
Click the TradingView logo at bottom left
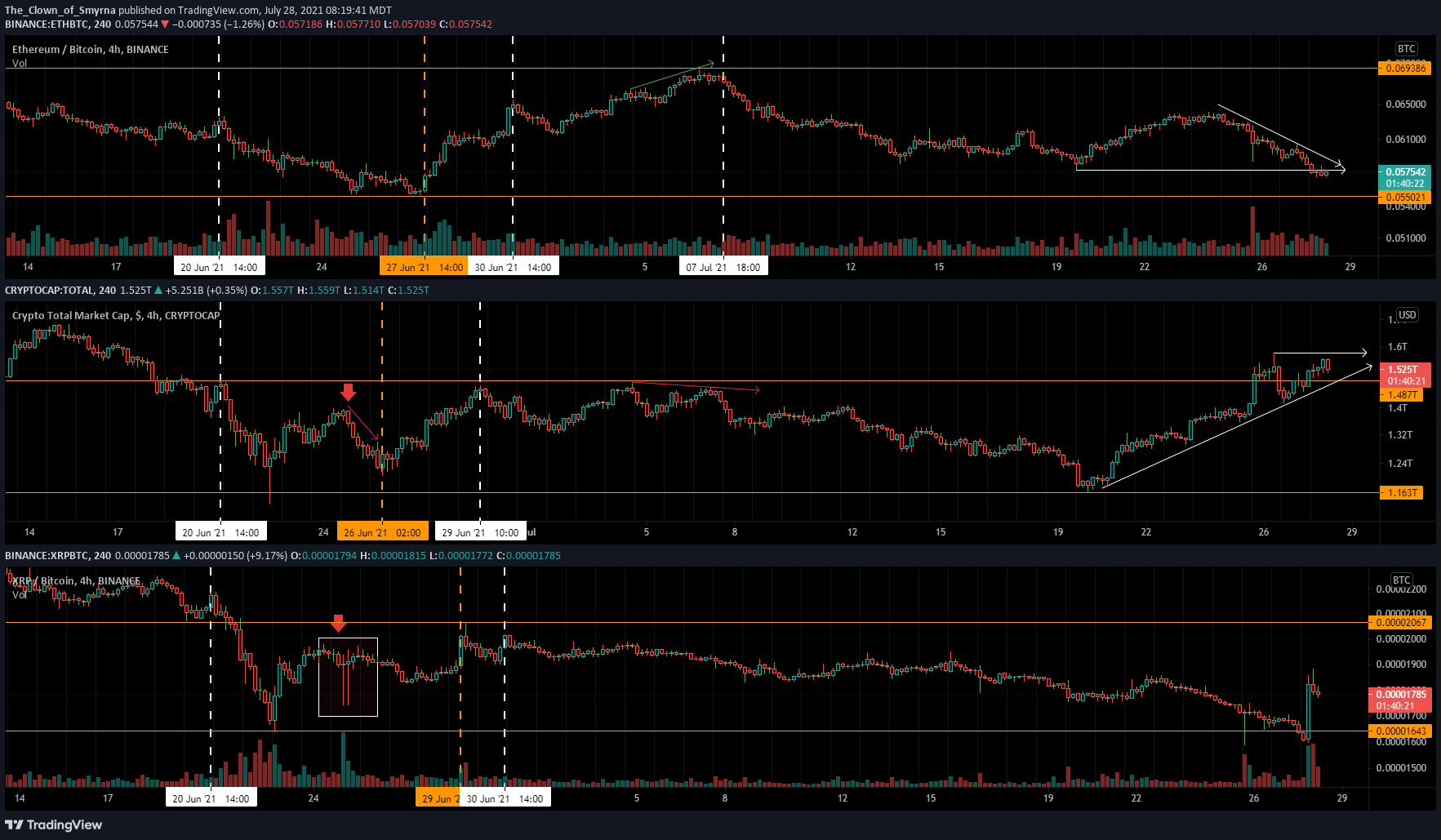54,824
